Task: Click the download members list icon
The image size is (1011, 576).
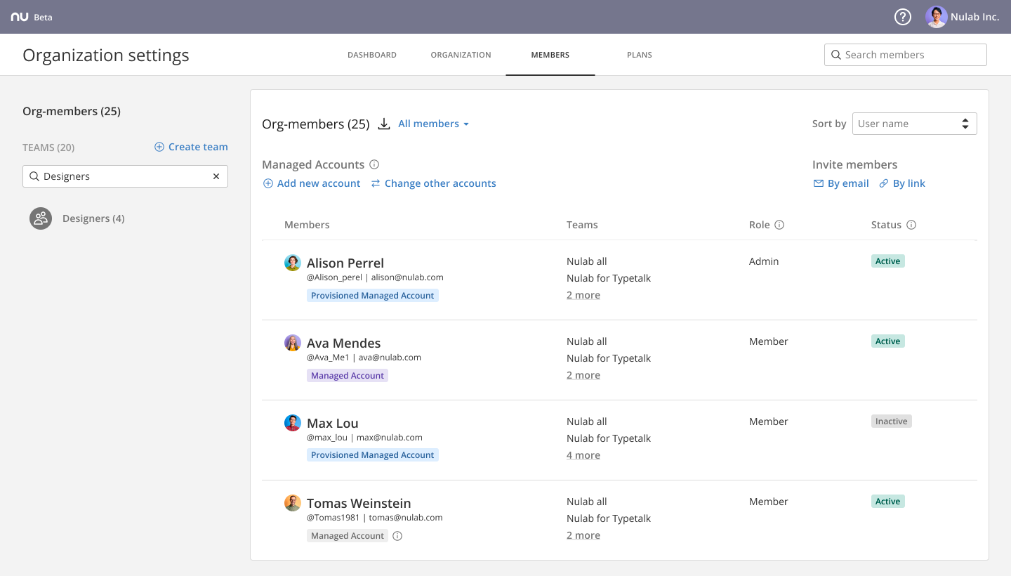Action: tap(384, 124)
